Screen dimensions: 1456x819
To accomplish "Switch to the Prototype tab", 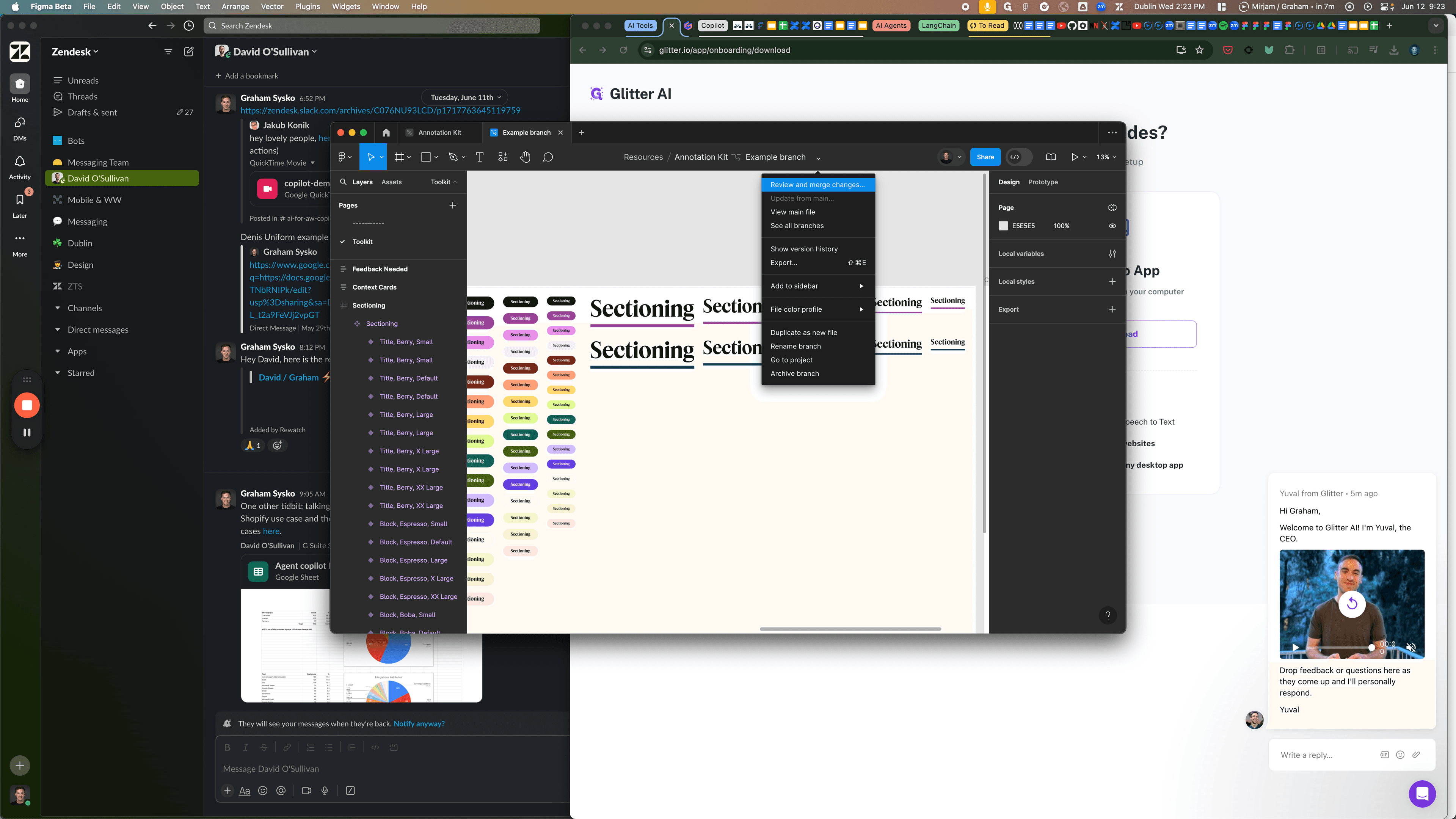I will pyautogui.click(x=1043, y=182).
